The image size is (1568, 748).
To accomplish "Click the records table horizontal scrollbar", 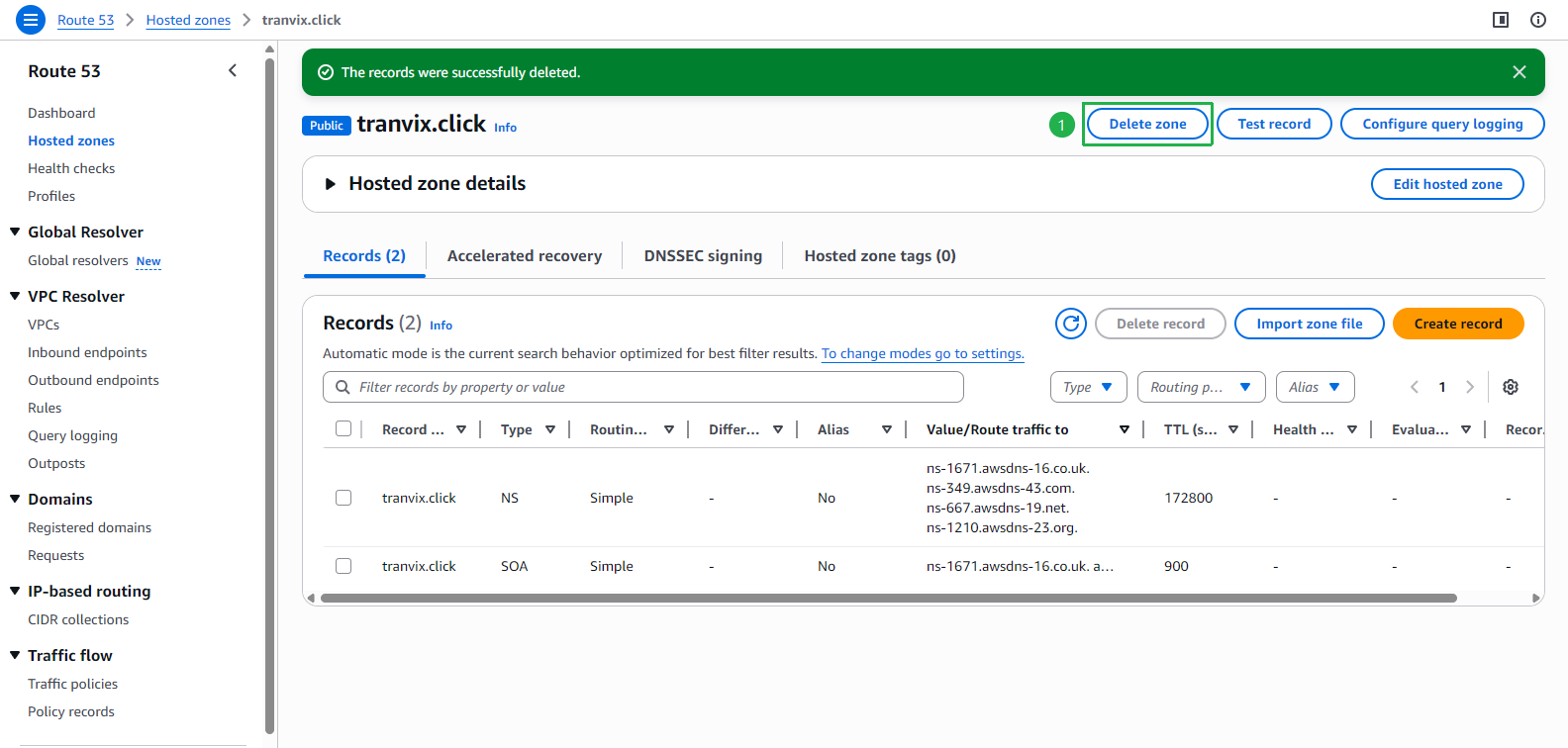I will (889, 598).
